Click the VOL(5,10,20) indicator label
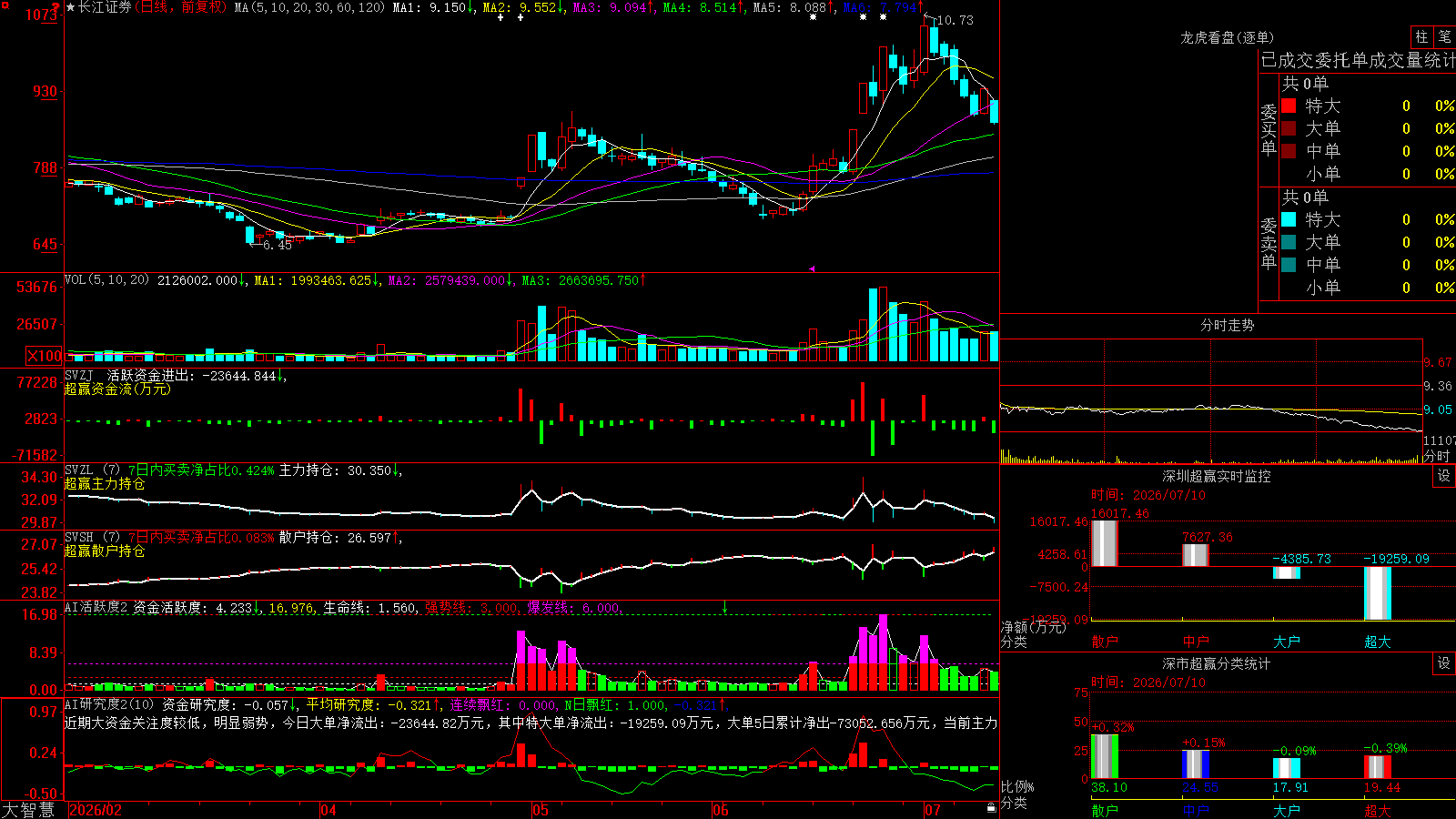Screen dimensions: 1456x819 pos(106,280)
